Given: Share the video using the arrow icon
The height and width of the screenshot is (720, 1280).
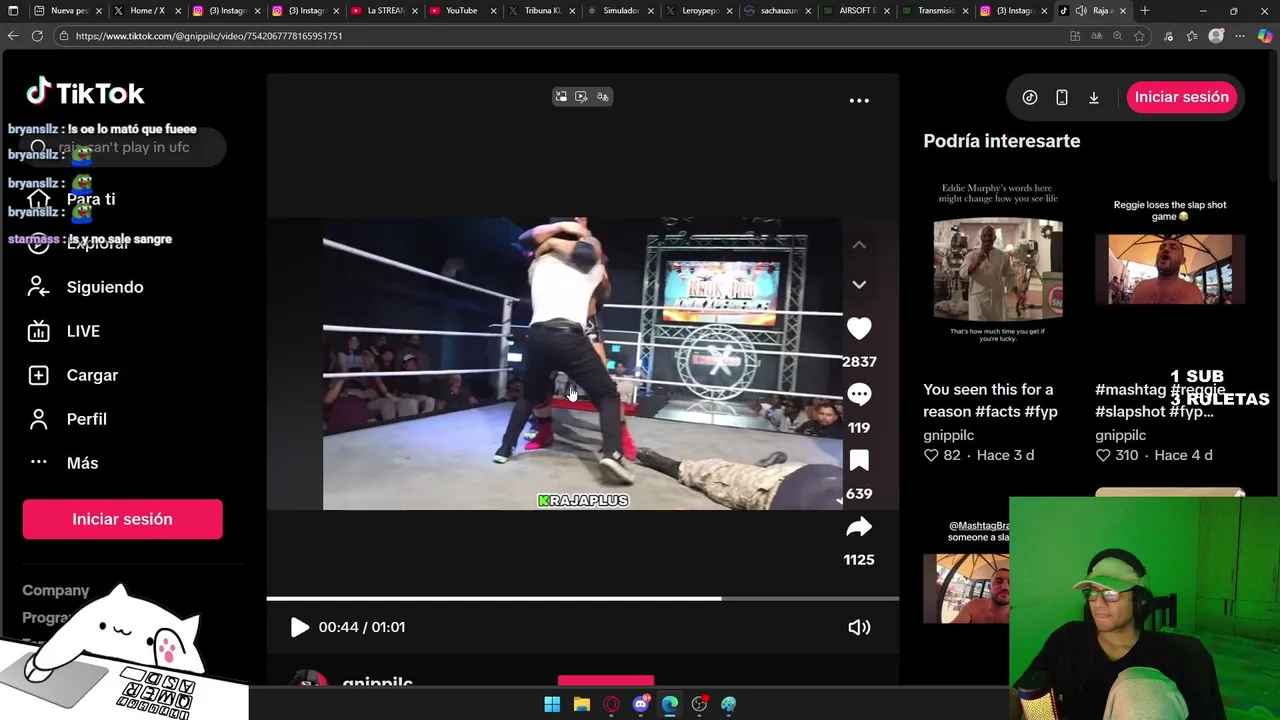Looking at the screenshot, I should pos(859,526).
